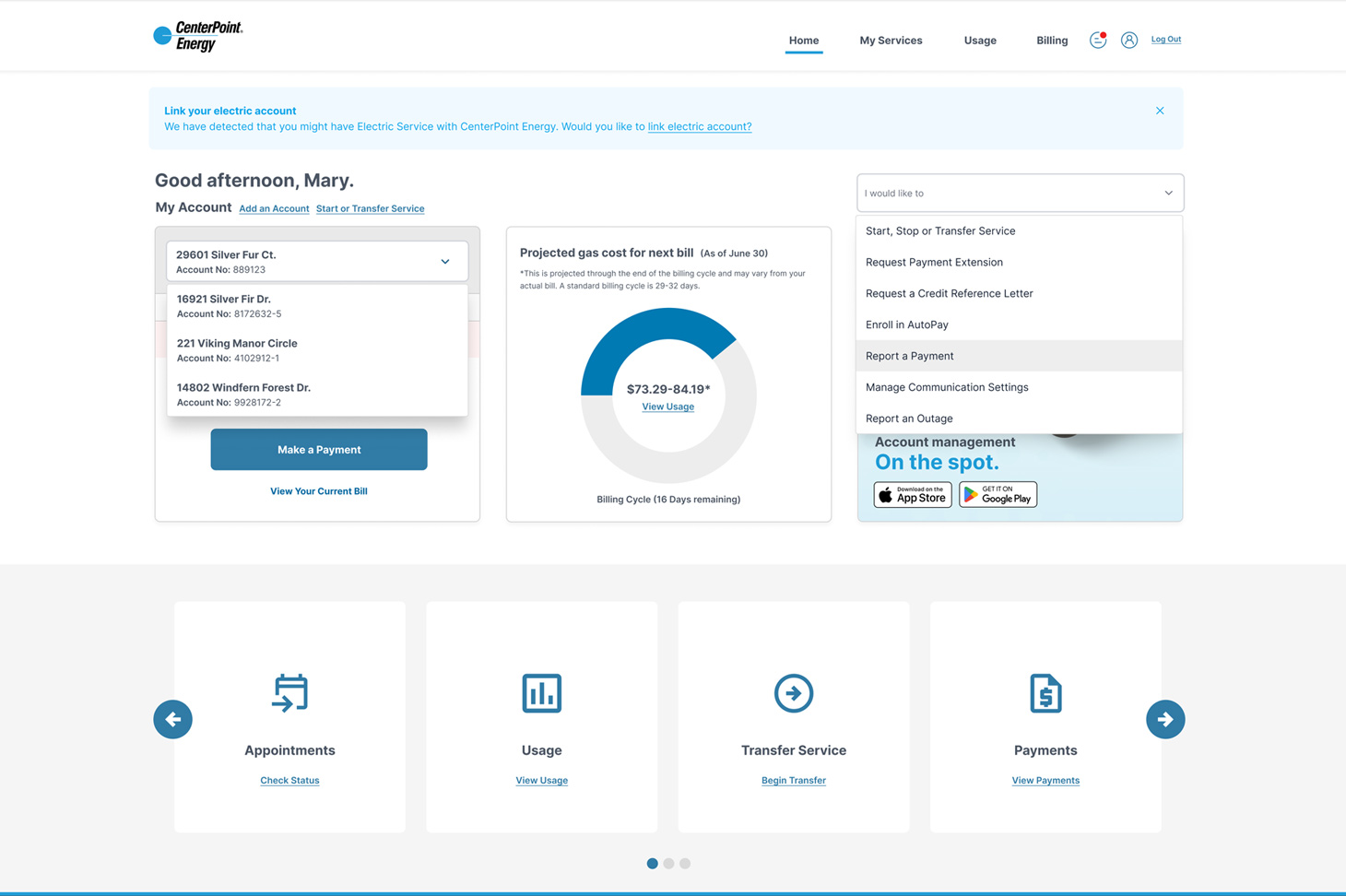Go to next carousel slide arrow
The width and height of the screenshot is (1346, 896).
[1164, 719]
